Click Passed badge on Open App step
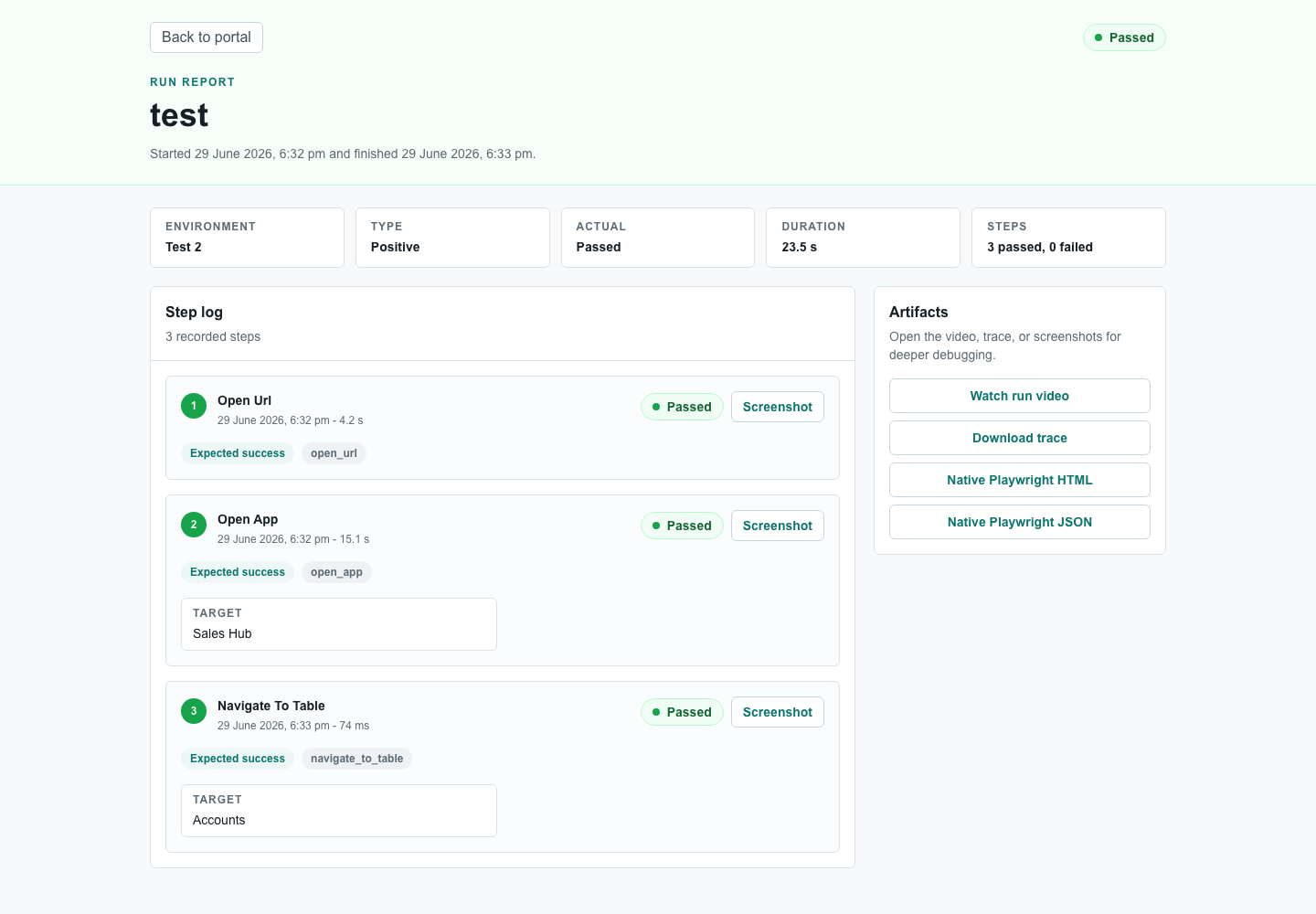This screenshot has height=914, width=1316. 682,526
